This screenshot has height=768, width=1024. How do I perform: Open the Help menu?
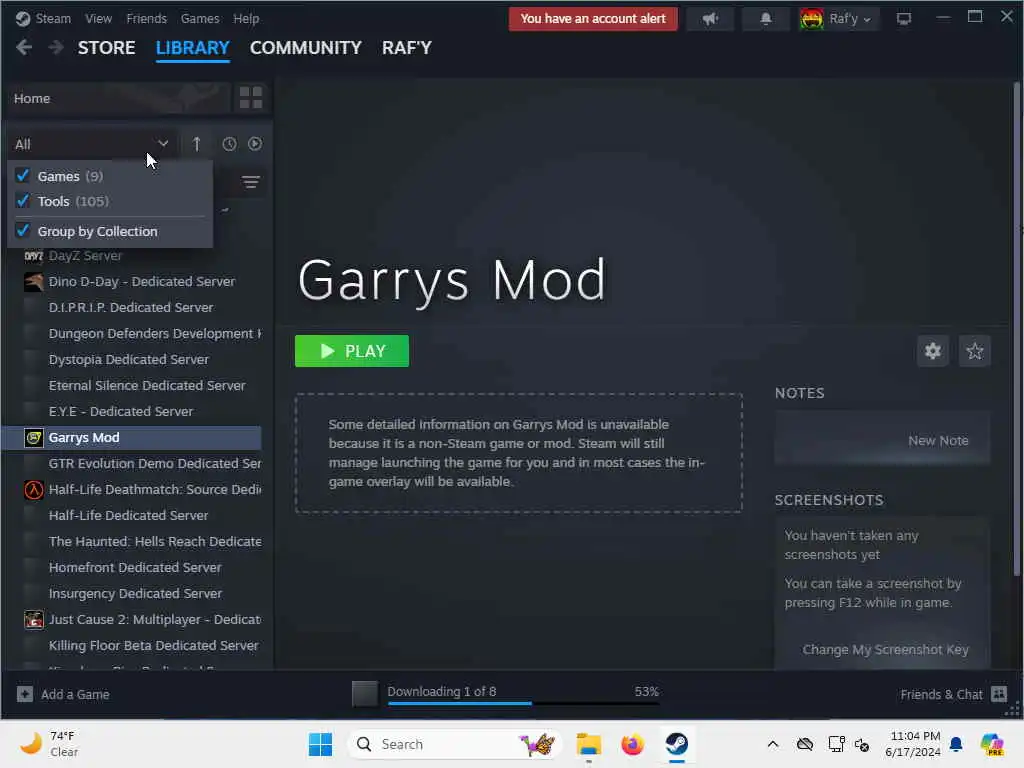click(246, 18)
